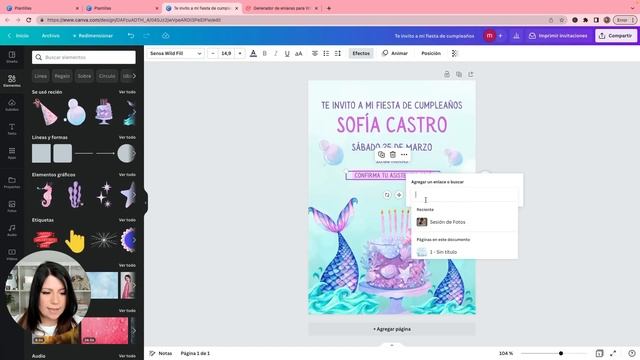Delete the selected element trash icon
The width and height of the screenshot is (640, 360).
tap(393, 155)
